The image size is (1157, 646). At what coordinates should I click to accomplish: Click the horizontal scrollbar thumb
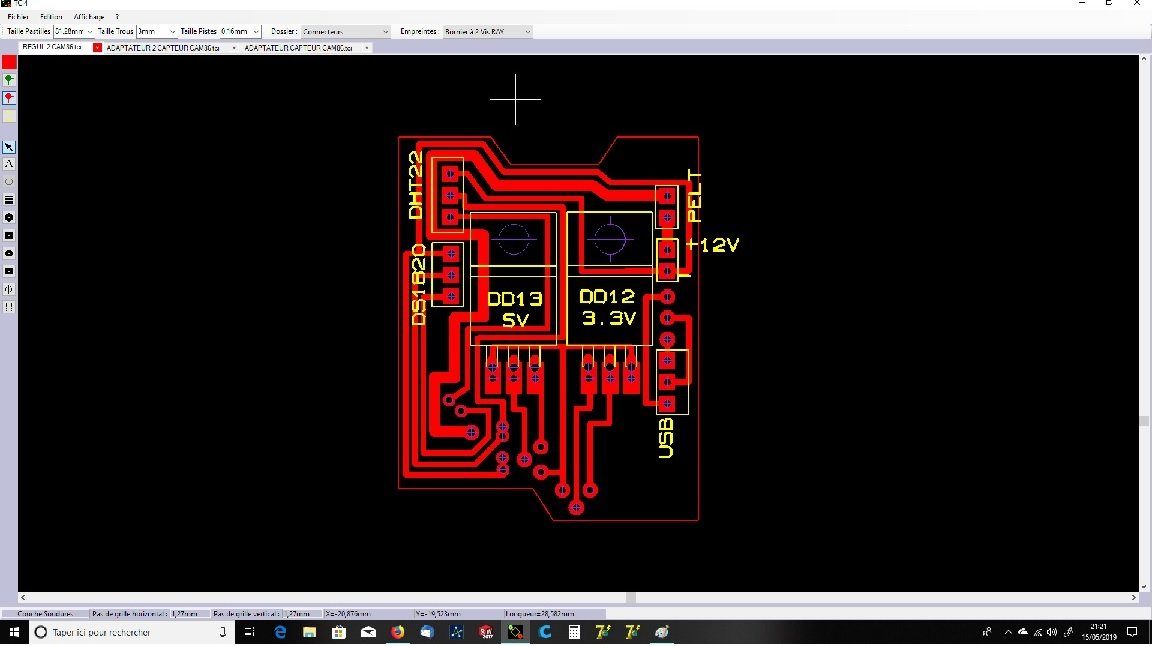(x=632, y=597)
